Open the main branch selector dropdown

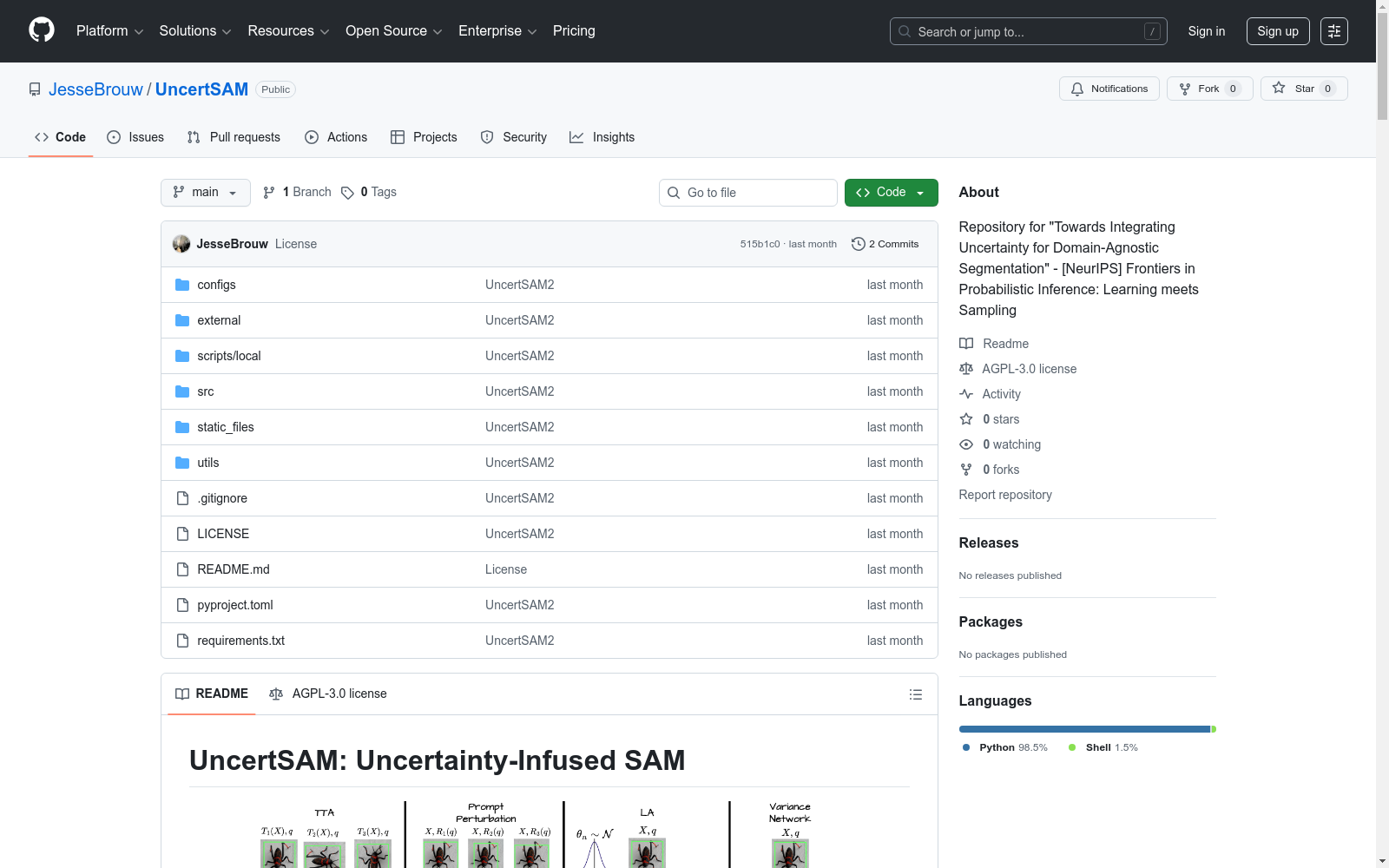[206, 193]
